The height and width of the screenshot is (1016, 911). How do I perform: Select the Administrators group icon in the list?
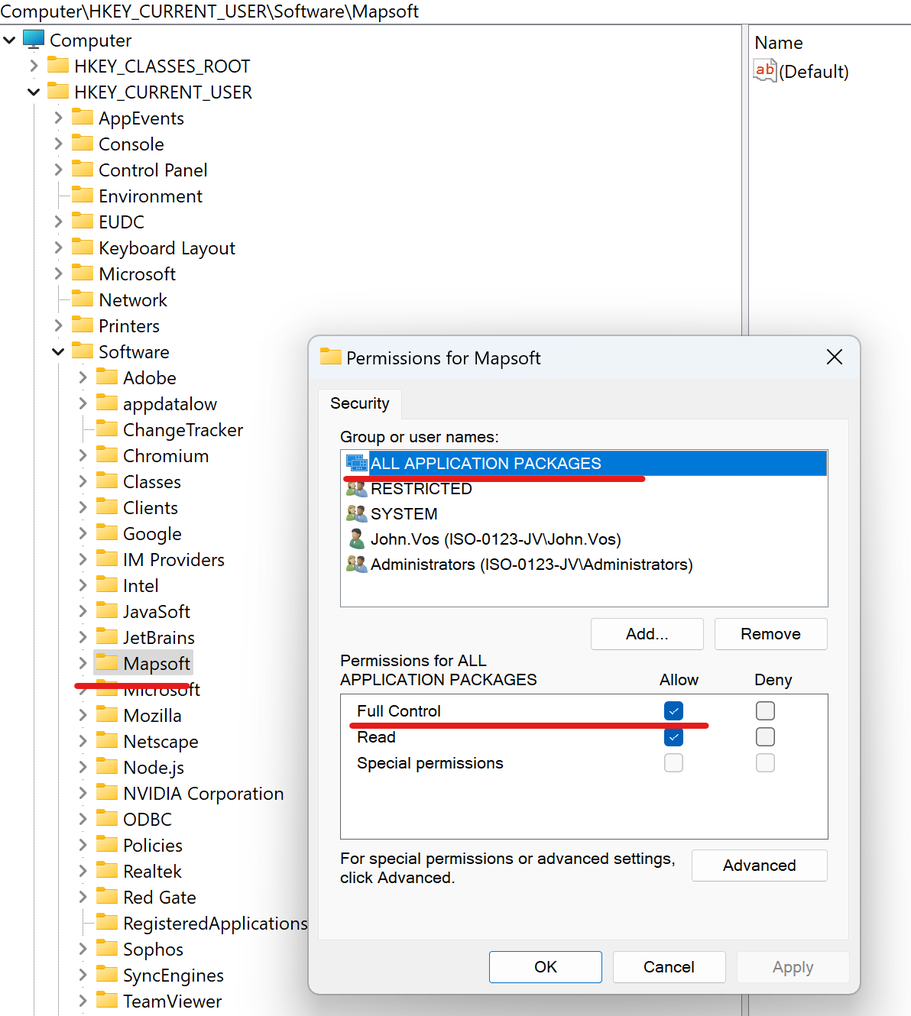[356, 564]
